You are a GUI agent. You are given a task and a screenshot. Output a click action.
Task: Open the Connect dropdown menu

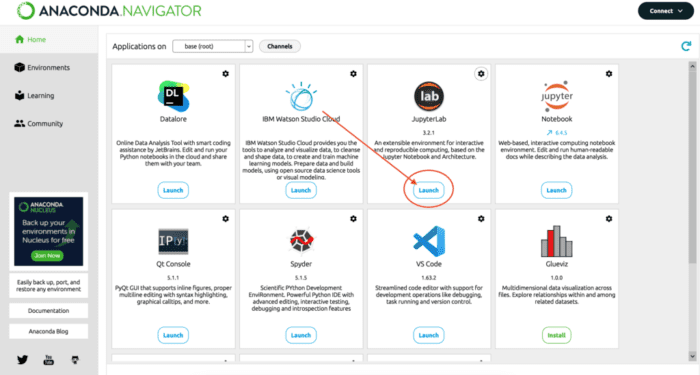point(666,11)
